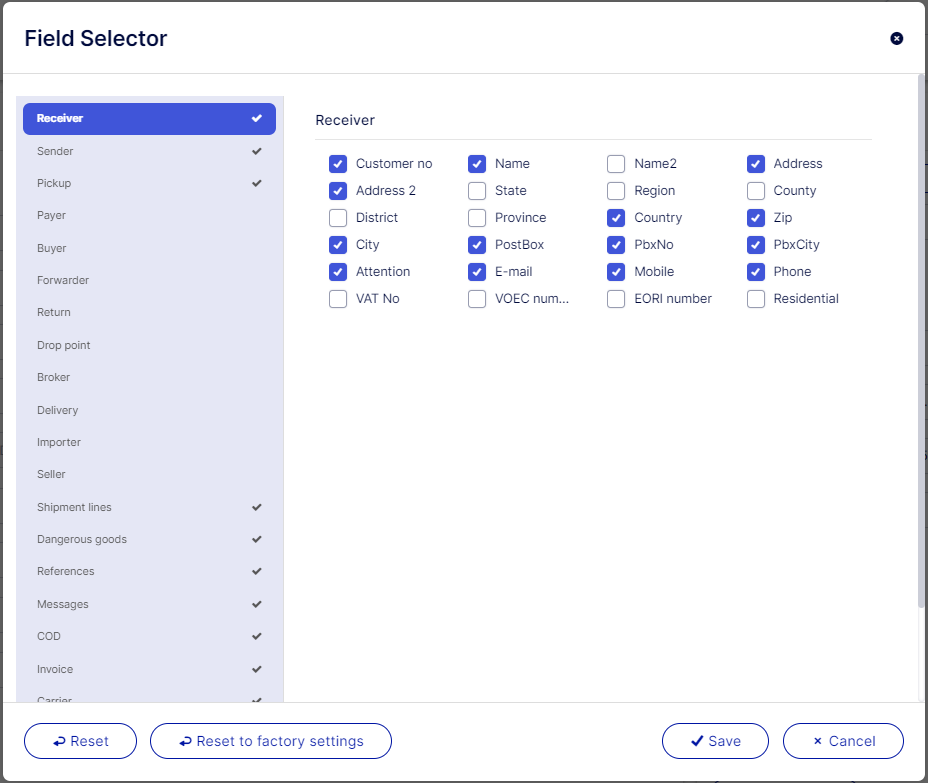Screen dimensions: 928x783
Task: Select the Drop point category
Action: [x=64, y=345]
